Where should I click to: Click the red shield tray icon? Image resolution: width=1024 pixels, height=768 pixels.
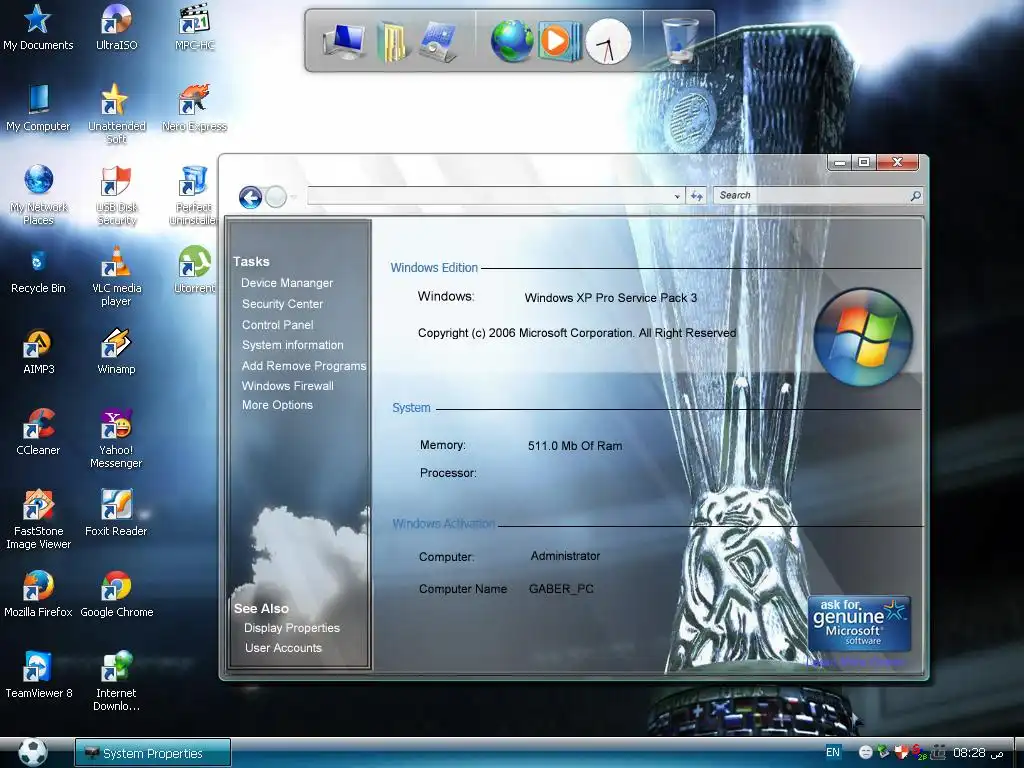click(901, 752)
